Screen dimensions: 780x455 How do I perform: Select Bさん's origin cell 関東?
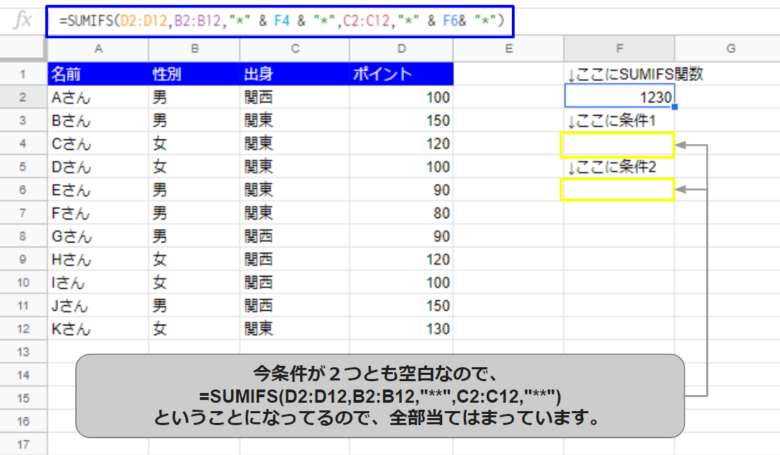tap(294, 120)
